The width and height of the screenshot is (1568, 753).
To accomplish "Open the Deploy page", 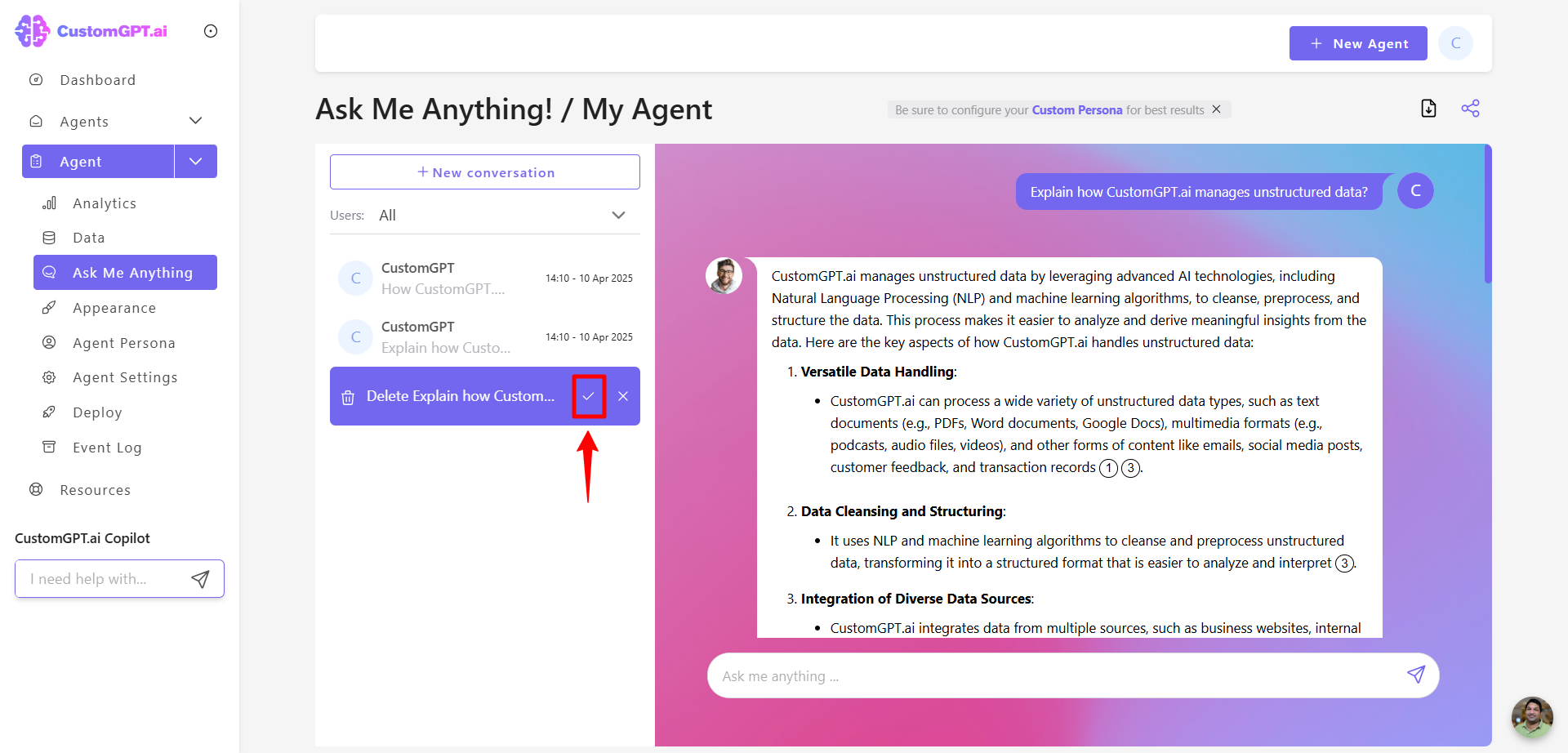I will 97,412.
